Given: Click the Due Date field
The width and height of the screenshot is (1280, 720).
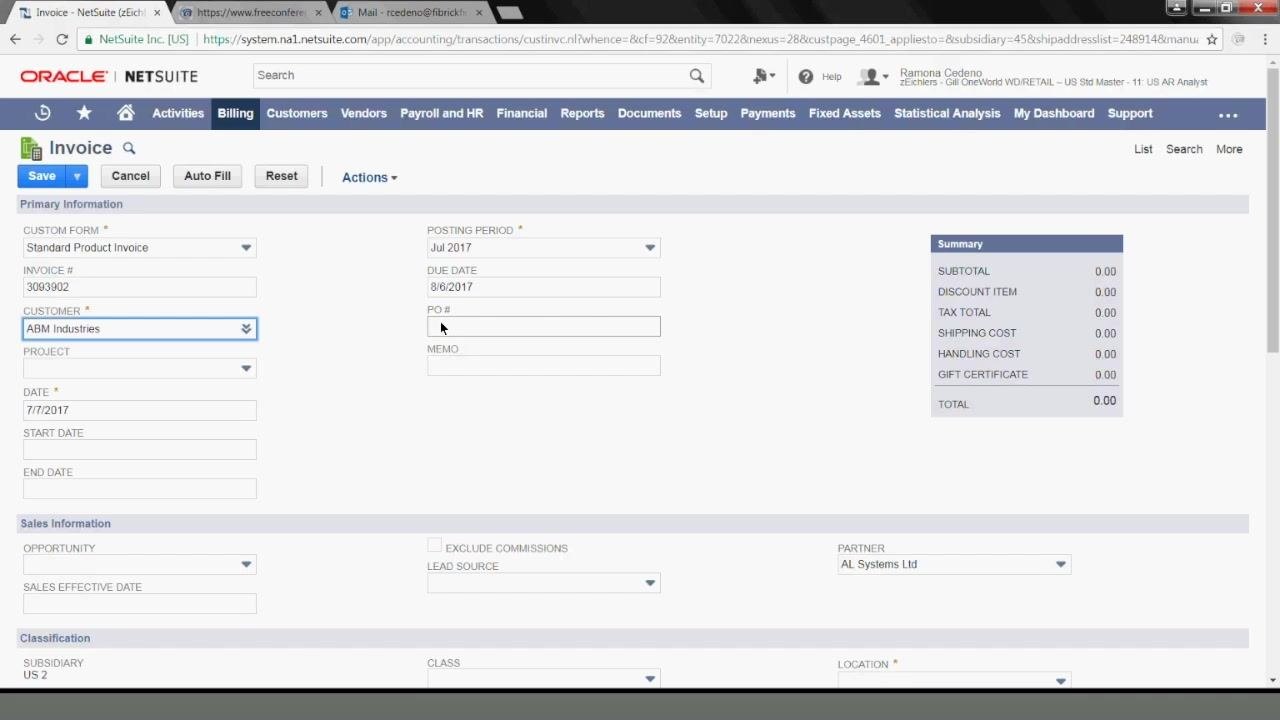Looking at the screenshot, I should (x=544, y=287).
